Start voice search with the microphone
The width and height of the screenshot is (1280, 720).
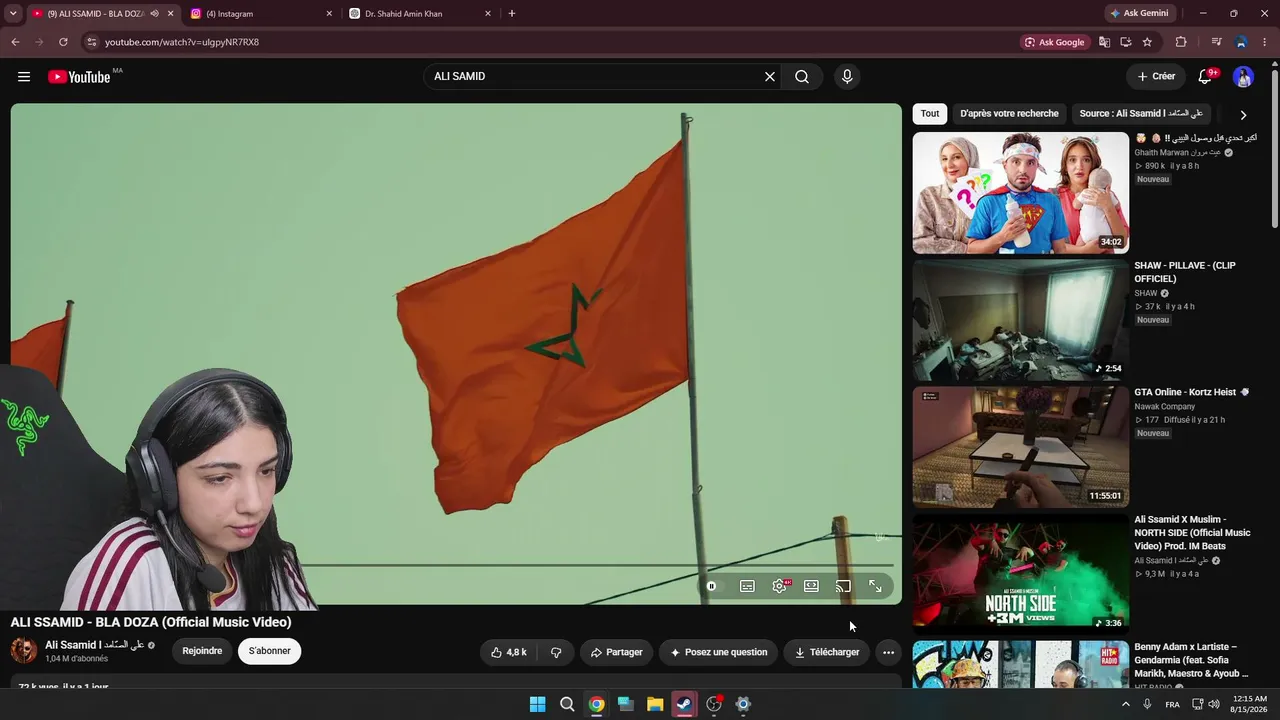tap(847, 77)
